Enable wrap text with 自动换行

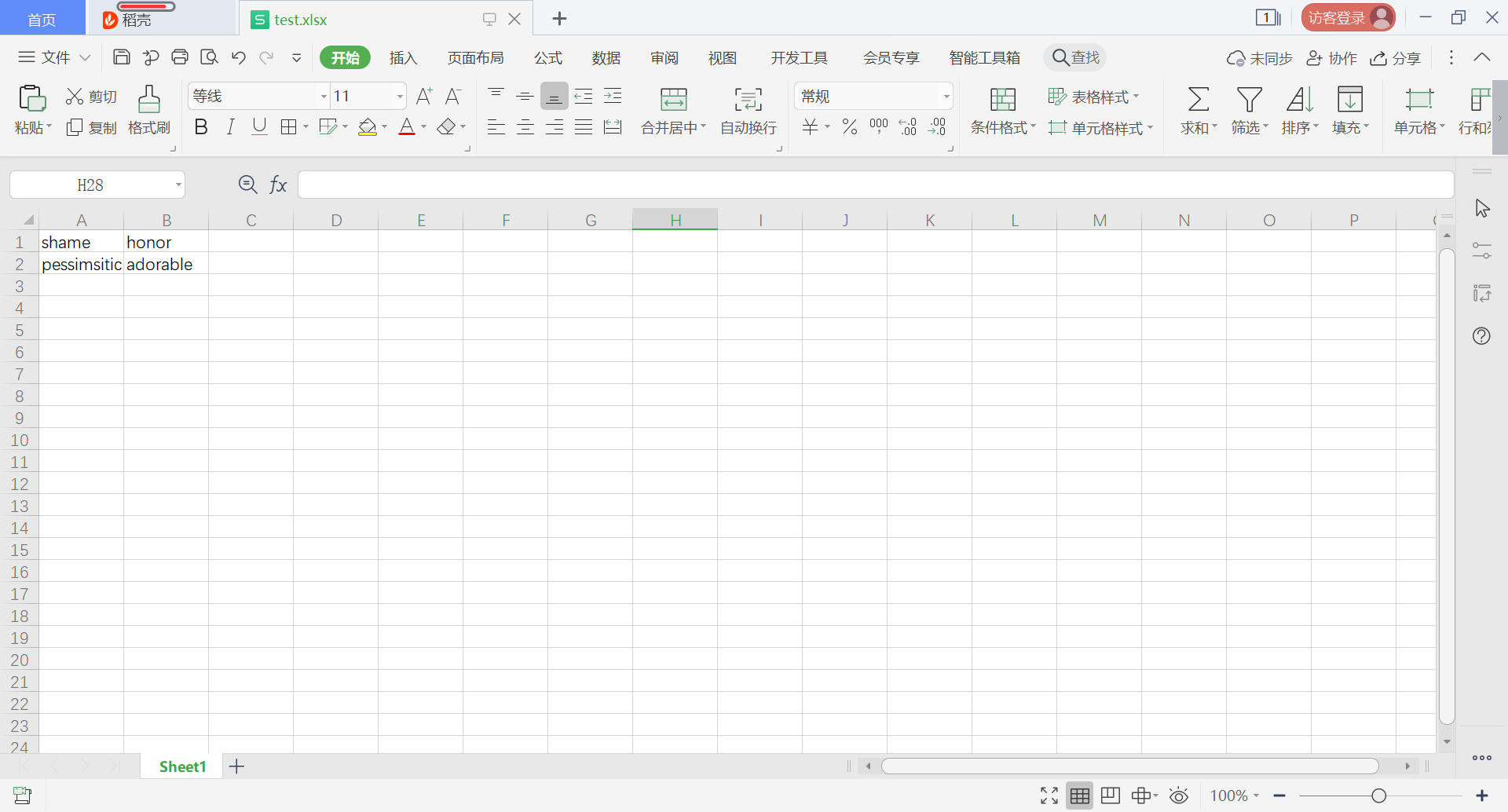click(747, 110)
